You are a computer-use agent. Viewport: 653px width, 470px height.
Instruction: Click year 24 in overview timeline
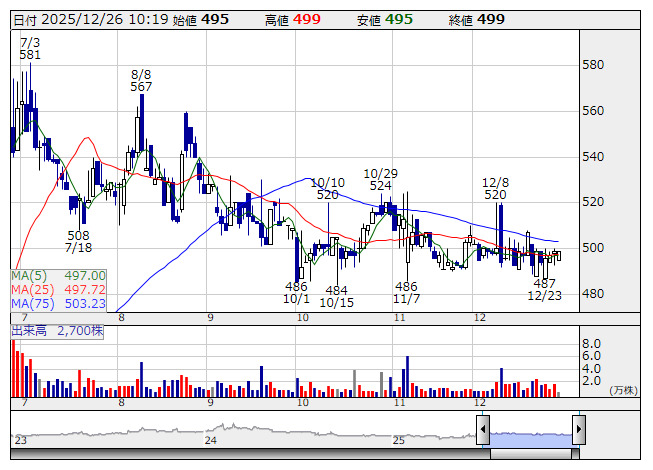tap(211, 440)
